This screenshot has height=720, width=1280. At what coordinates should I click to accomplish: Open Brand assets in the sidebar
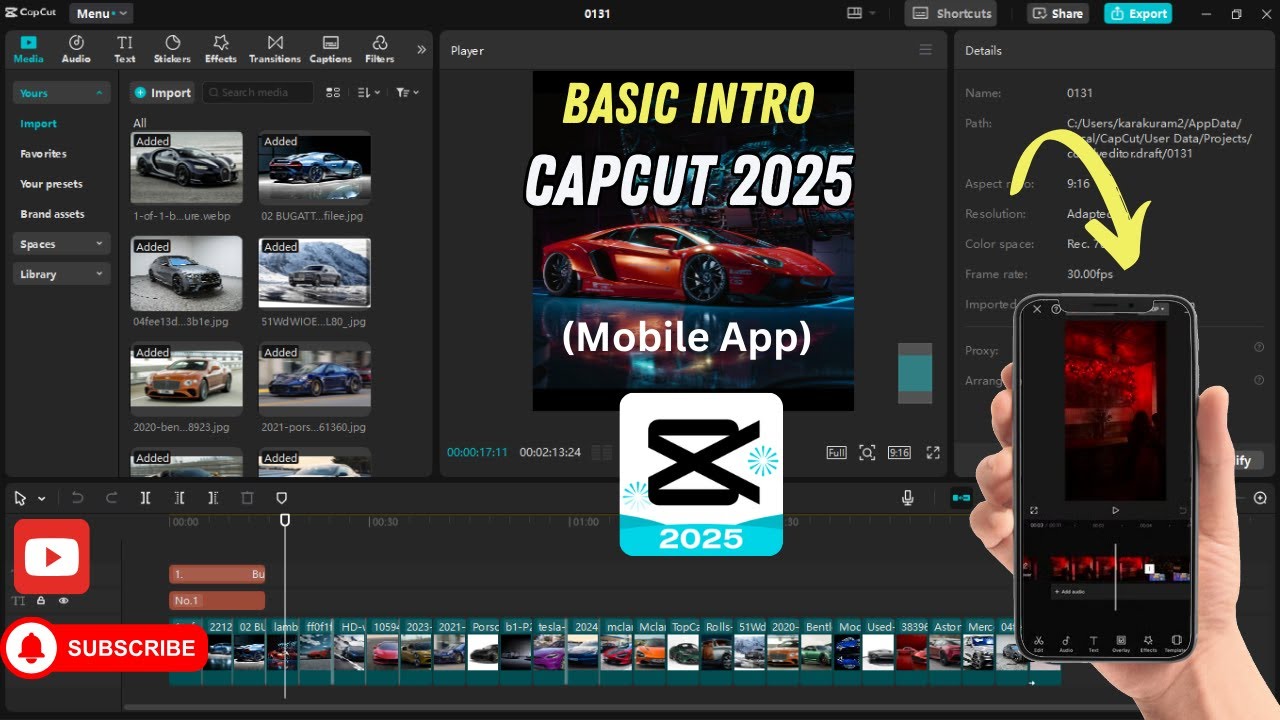point(52,214)
